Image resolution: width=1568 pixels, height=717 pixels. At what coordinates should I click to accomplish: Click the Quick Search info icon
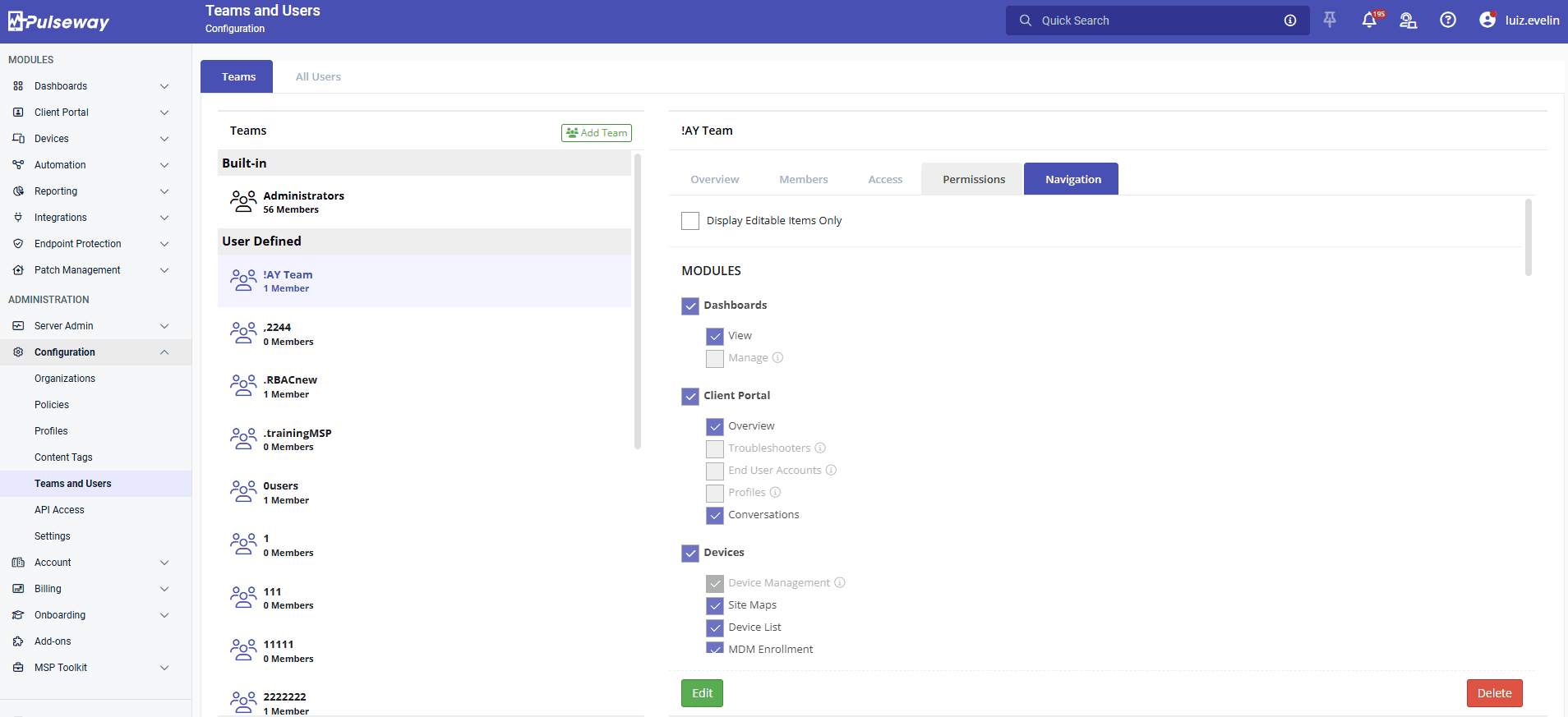point(1290,21)
